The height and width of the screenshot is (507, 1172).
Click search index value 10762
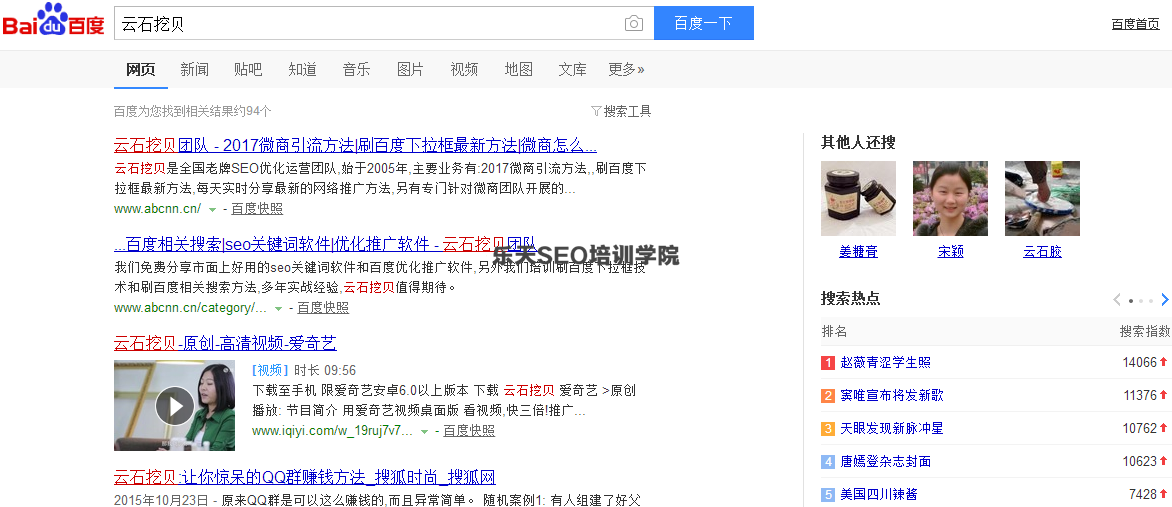[x=1139, y=428]
